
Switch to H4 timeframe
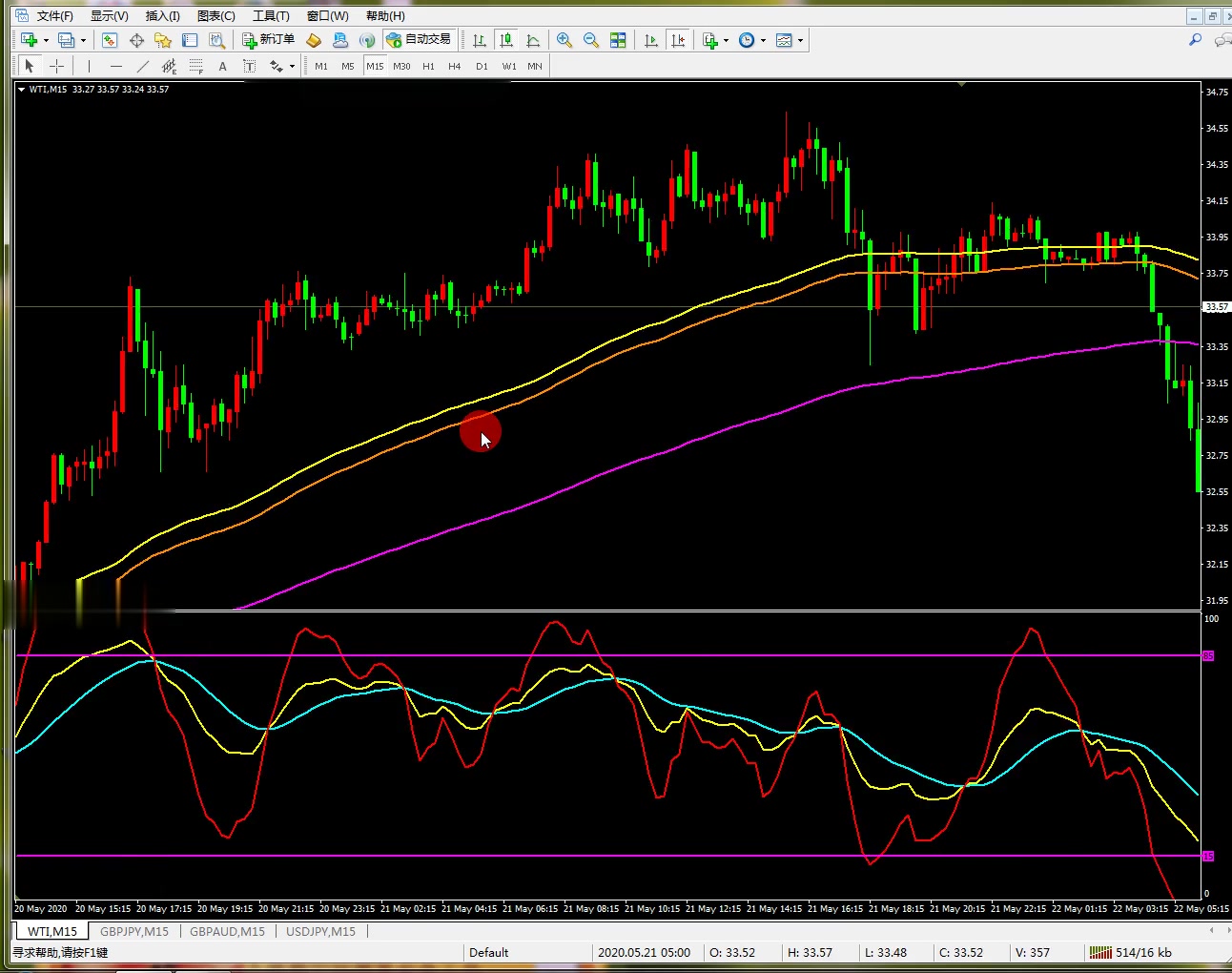pyautogui.click(x=455, y=66)
